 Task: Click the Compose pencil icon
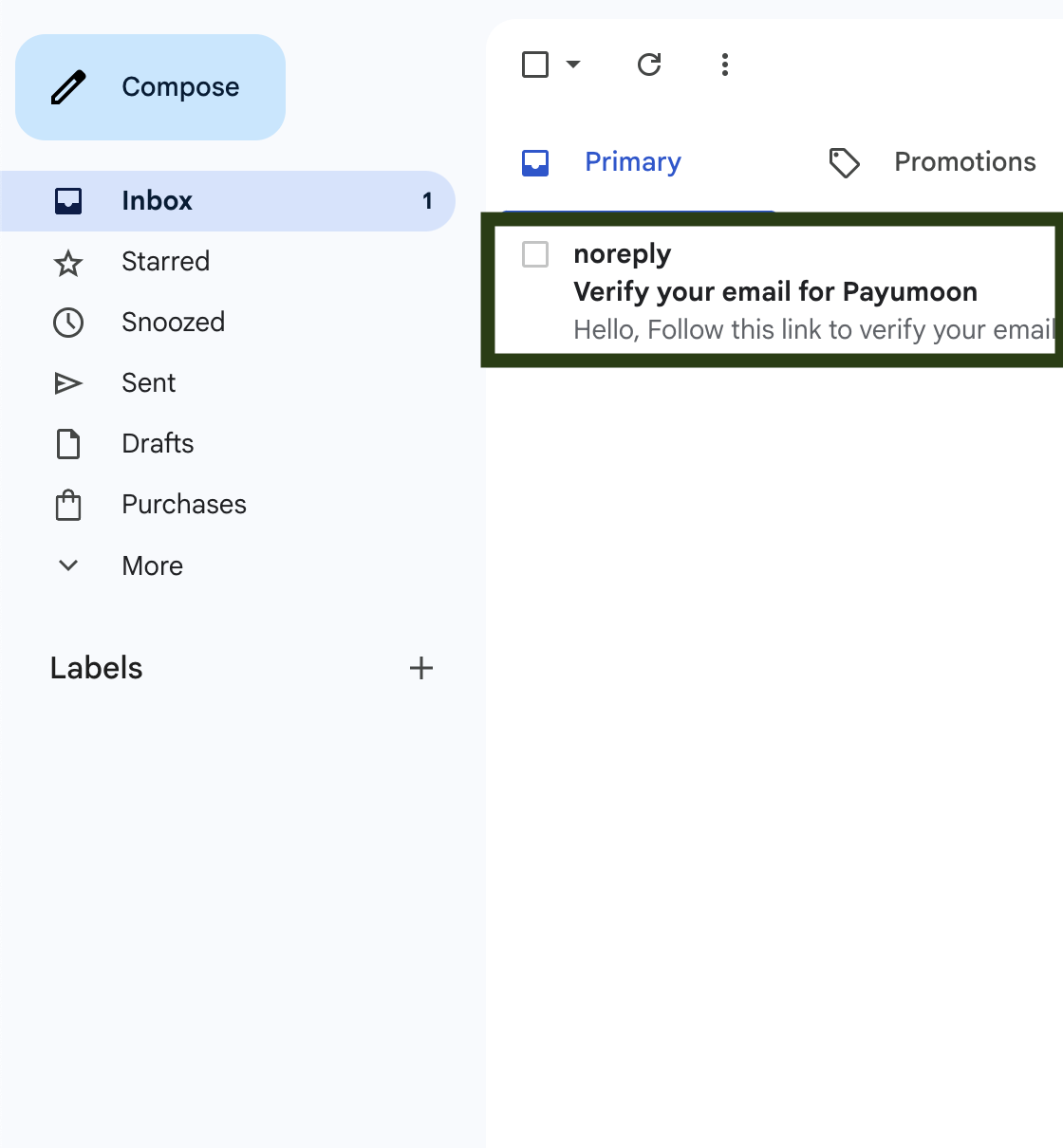coord(68,87)
